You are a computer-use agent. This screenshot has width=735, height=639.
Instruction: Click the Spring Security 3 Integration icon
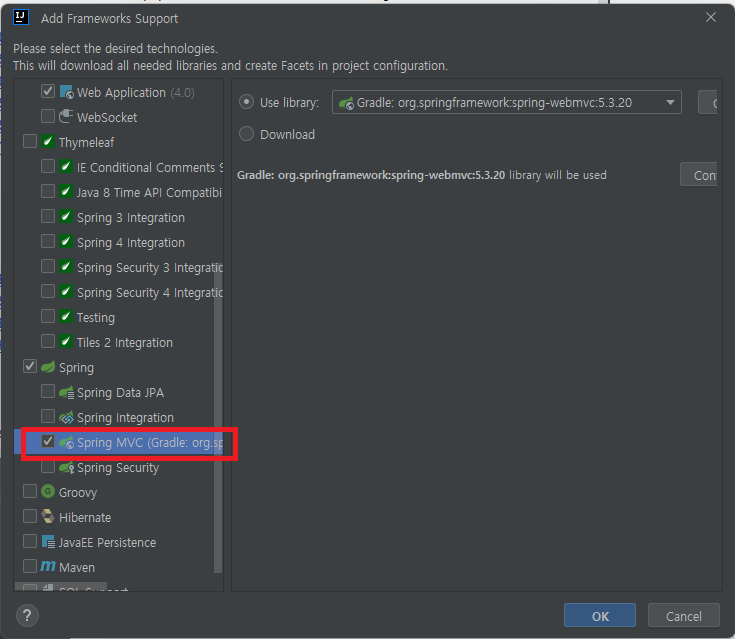click(x=66, y=266)
